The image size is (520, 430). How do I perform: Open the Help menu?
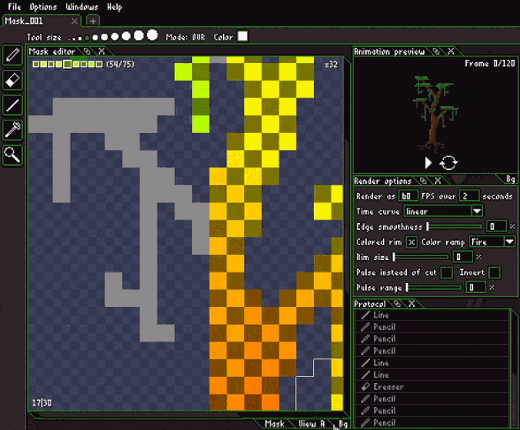point(114,7)
